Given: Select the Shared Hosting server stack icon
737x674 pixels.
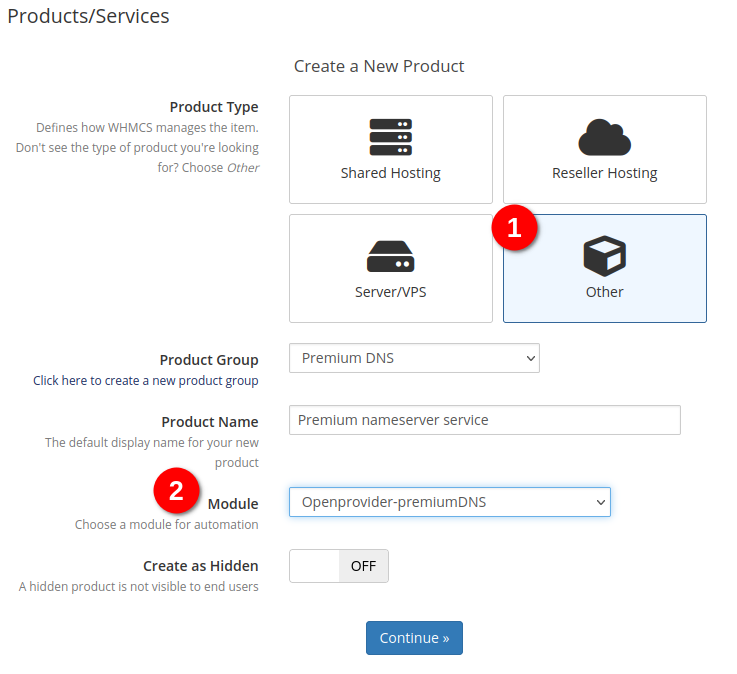Looking at the screenshot, I should click(390, 137).
